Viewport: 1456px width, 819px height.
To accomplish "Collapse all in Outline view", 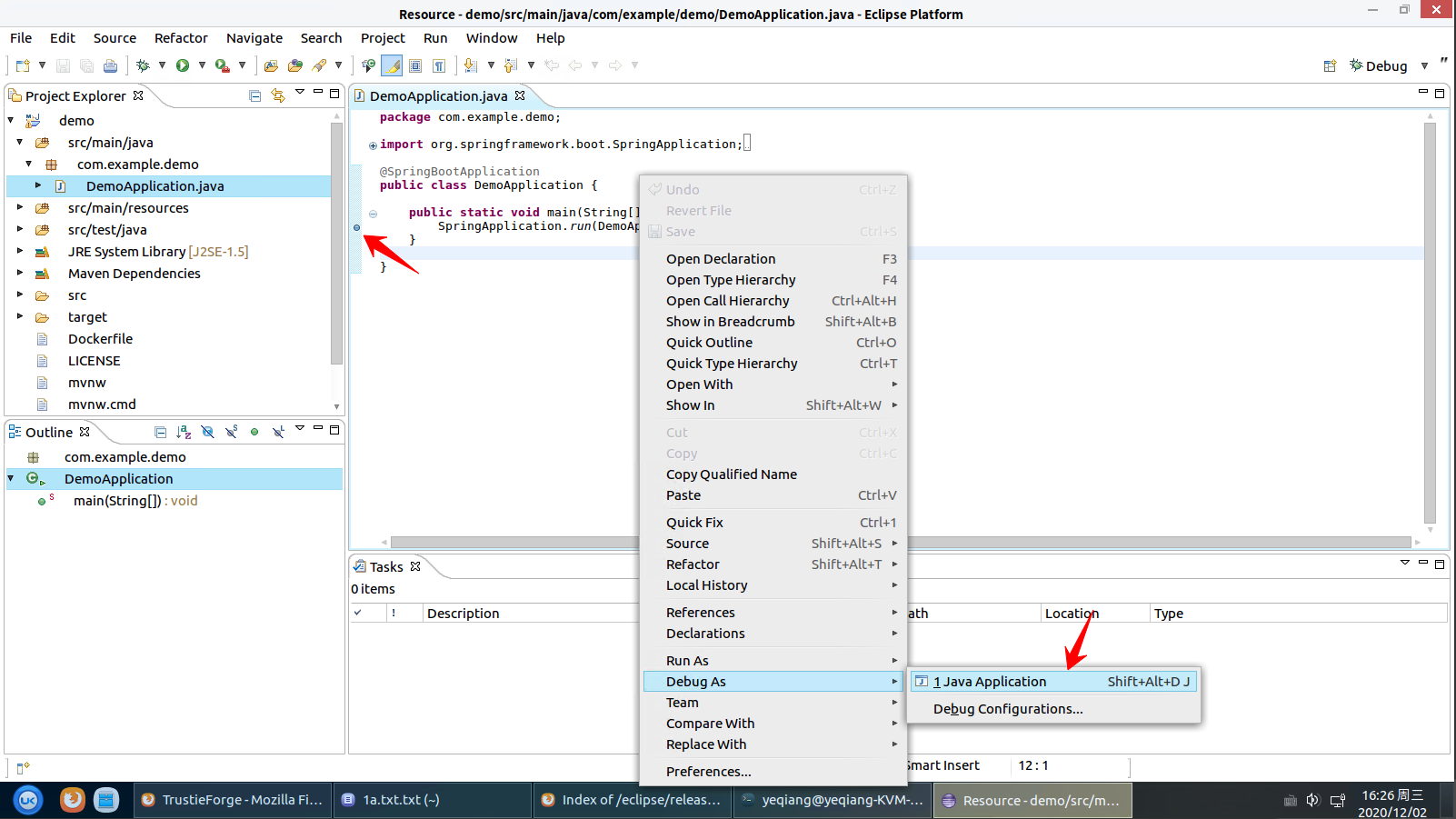I will pyautogui.click(x=161, y=432).
